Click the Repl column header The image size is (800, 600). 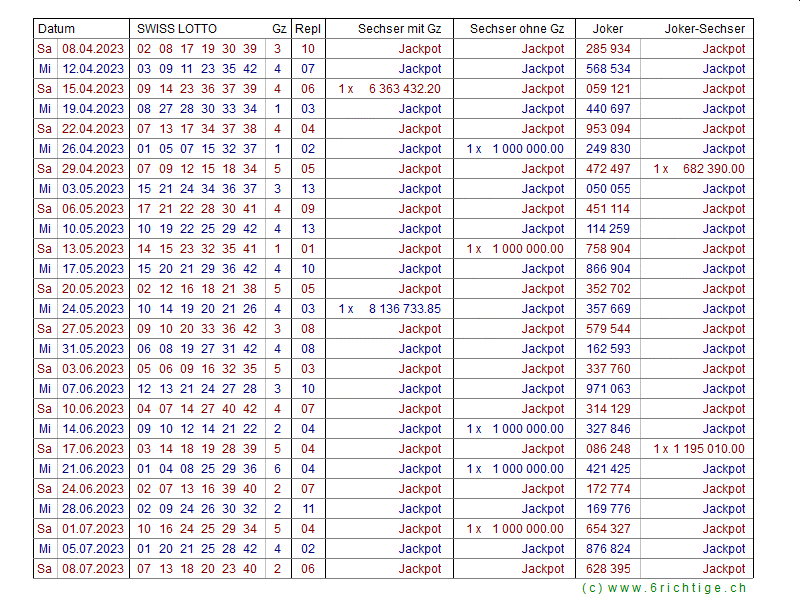click(308, 29)
